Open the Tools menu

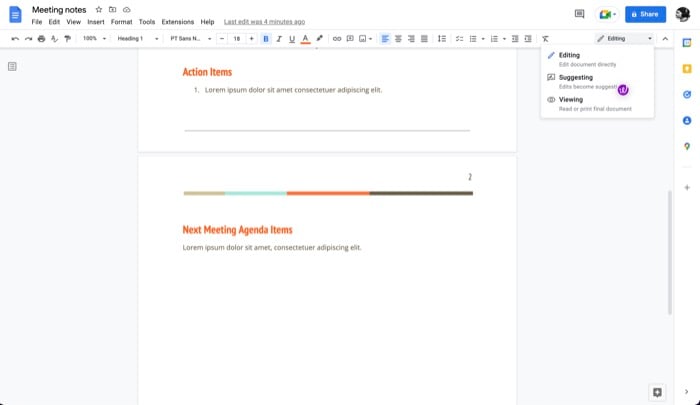(147, 22)
